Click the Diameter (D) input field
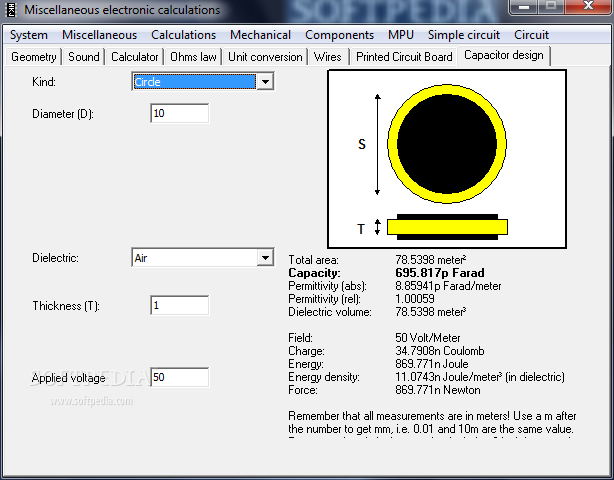The image size is (614, 480). click(x=179, y=114)
